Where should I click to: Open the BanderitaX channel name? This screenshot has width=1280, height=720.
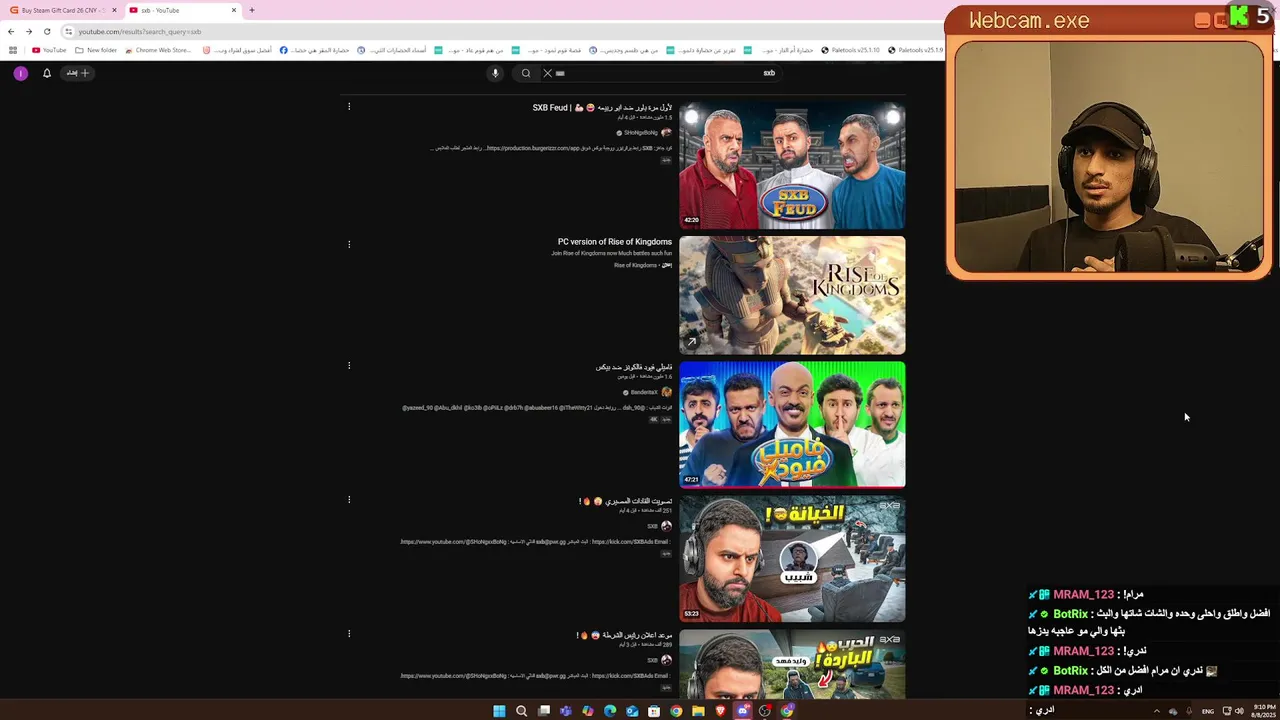point(644,392)
